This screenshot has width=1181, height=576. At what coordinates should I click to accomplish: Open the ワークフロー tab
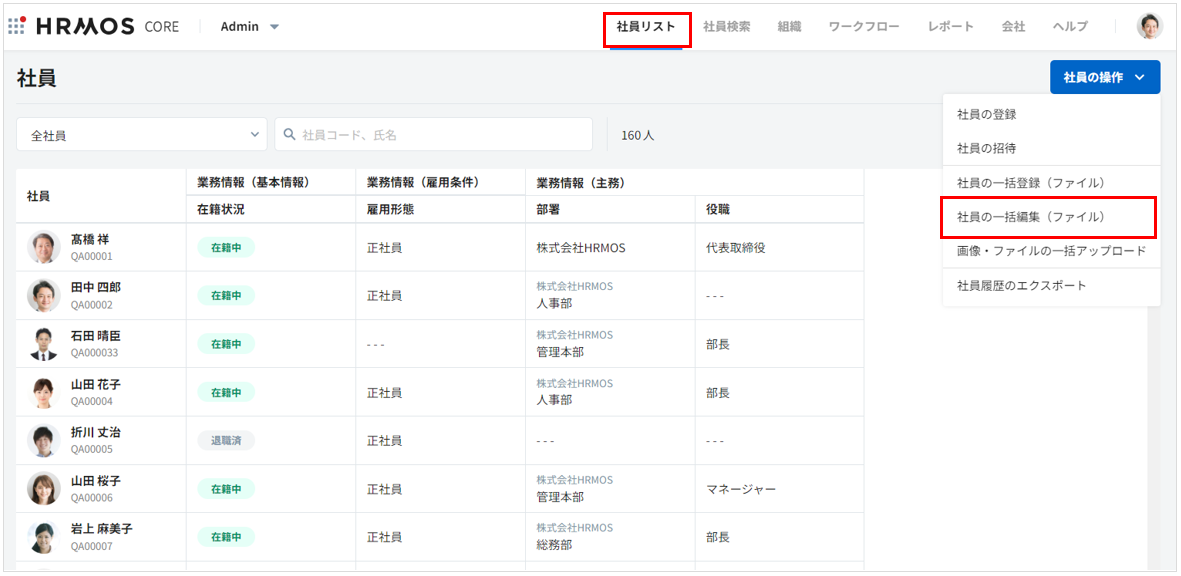point(864,26)
